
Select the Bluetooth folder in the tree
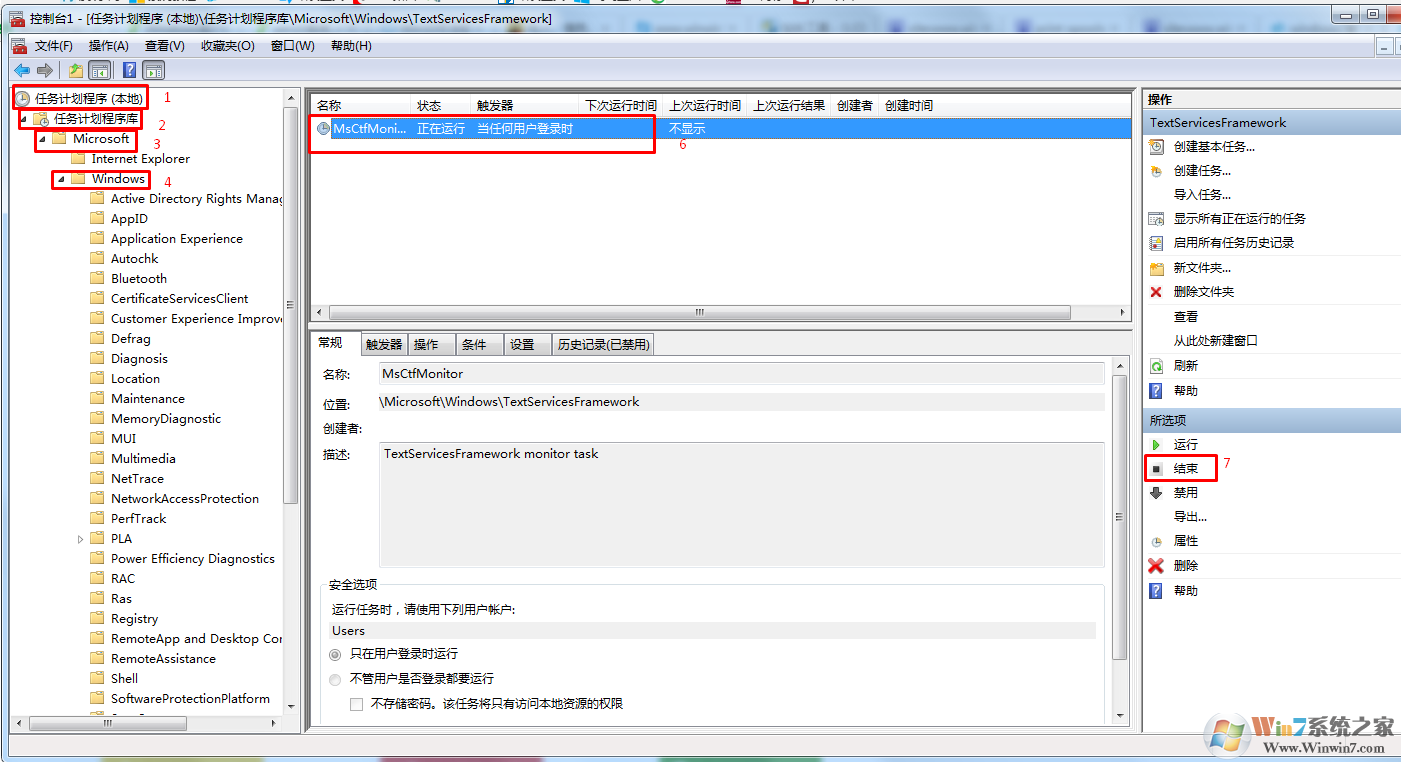tap(138, 279)
